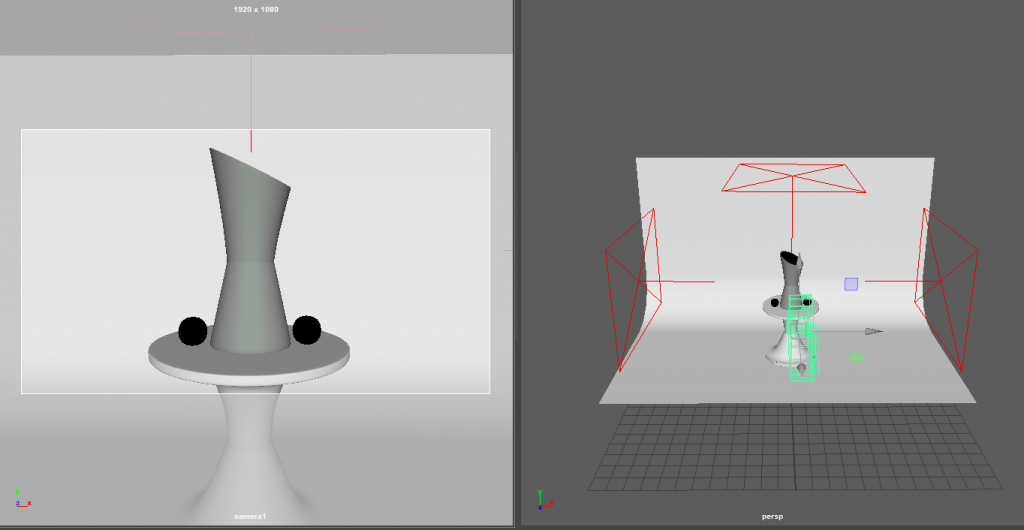Select the right red area light wireframe
The width and height of the screenshot is (1024, 530).
[948, 284]
